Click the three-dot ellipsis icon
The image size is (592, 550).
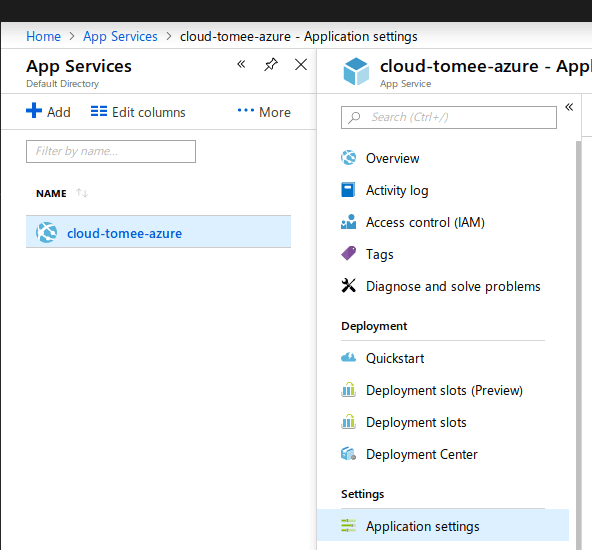pyautogui.click(x=246, y=110)
